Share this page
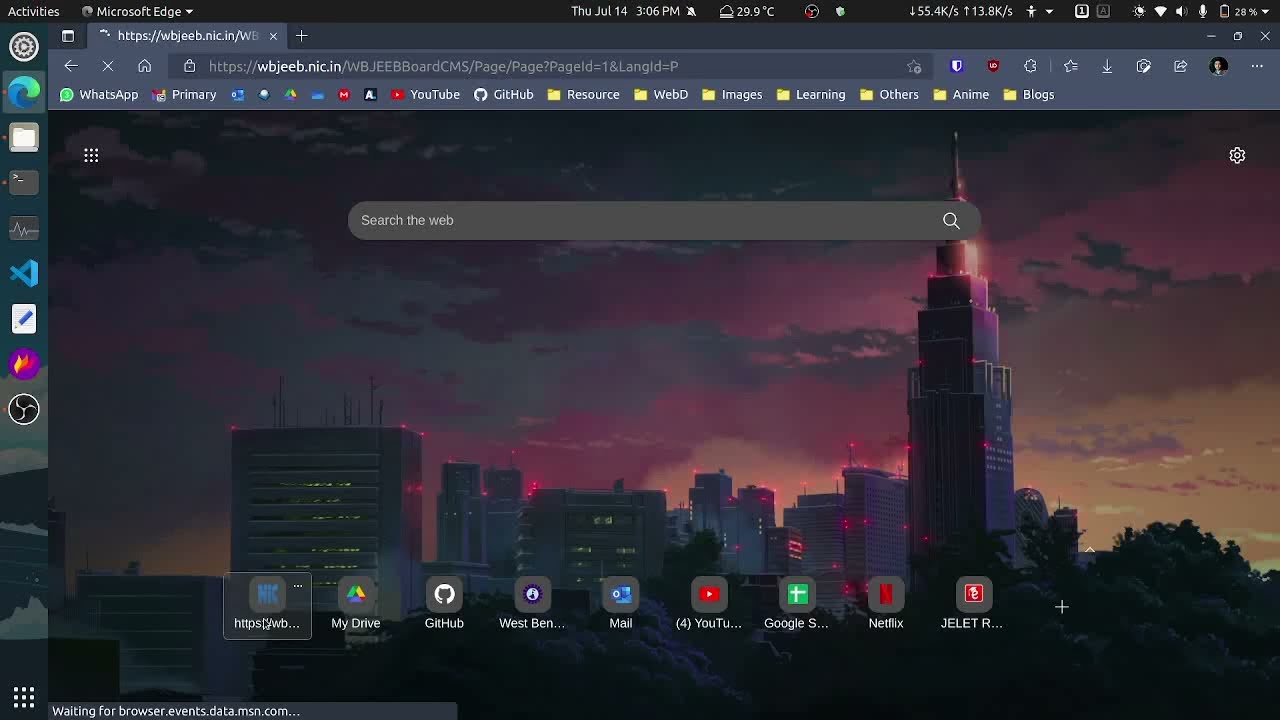The width and height of the screenshot is (1280, 720). pyautogui.click(x=1181, y=66)
